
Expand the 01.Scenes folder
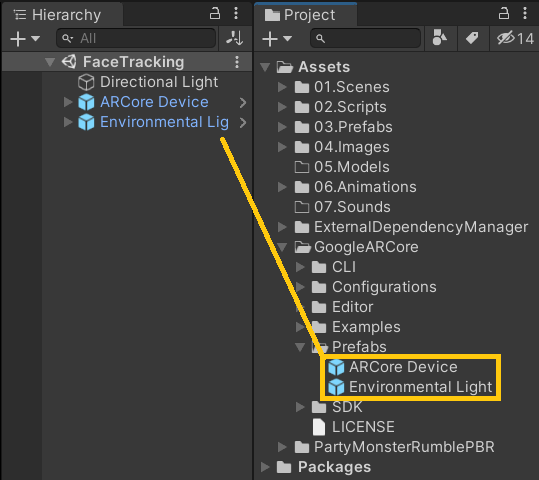[282, 87]
